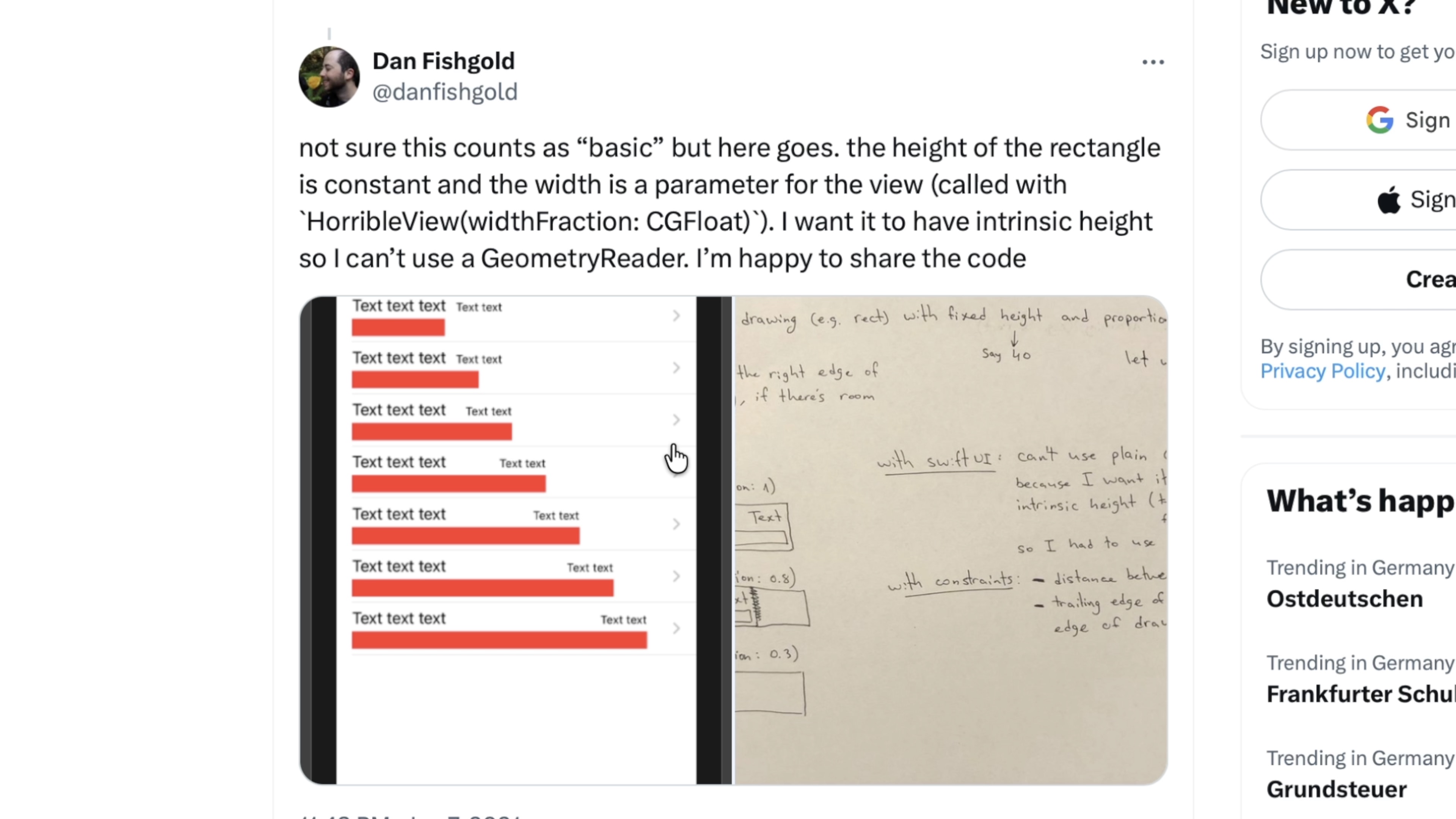Open the @danfishgold handle link
Image resolution: width=1456 pixels, height=819 pixels.
pos(444,91)
